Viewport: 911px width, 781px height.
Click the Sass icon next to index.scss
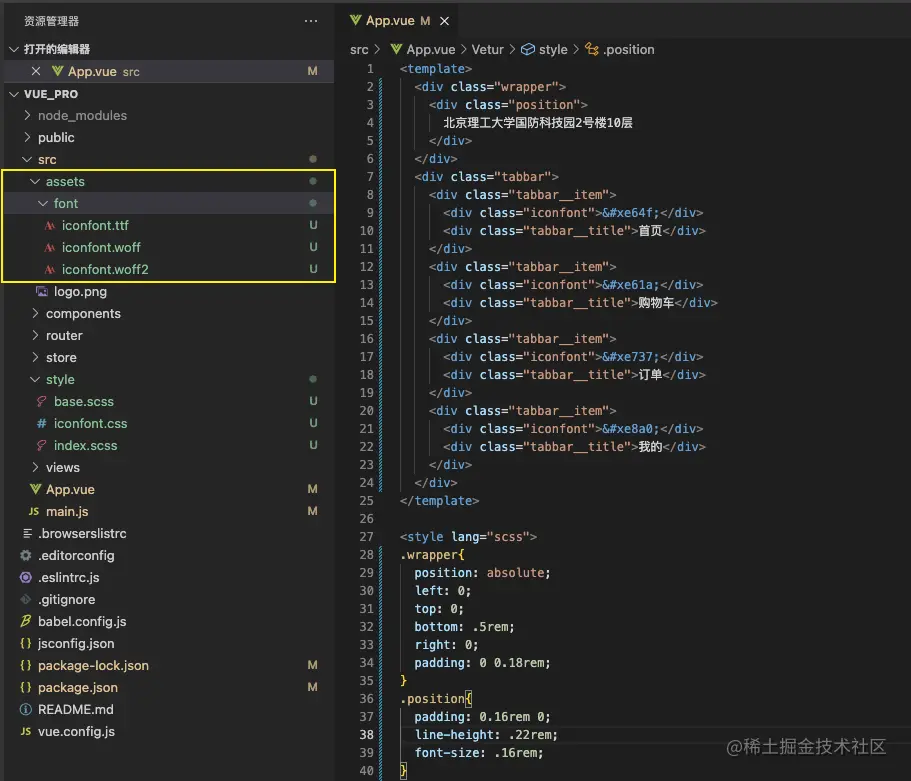(x=41, y=446)
